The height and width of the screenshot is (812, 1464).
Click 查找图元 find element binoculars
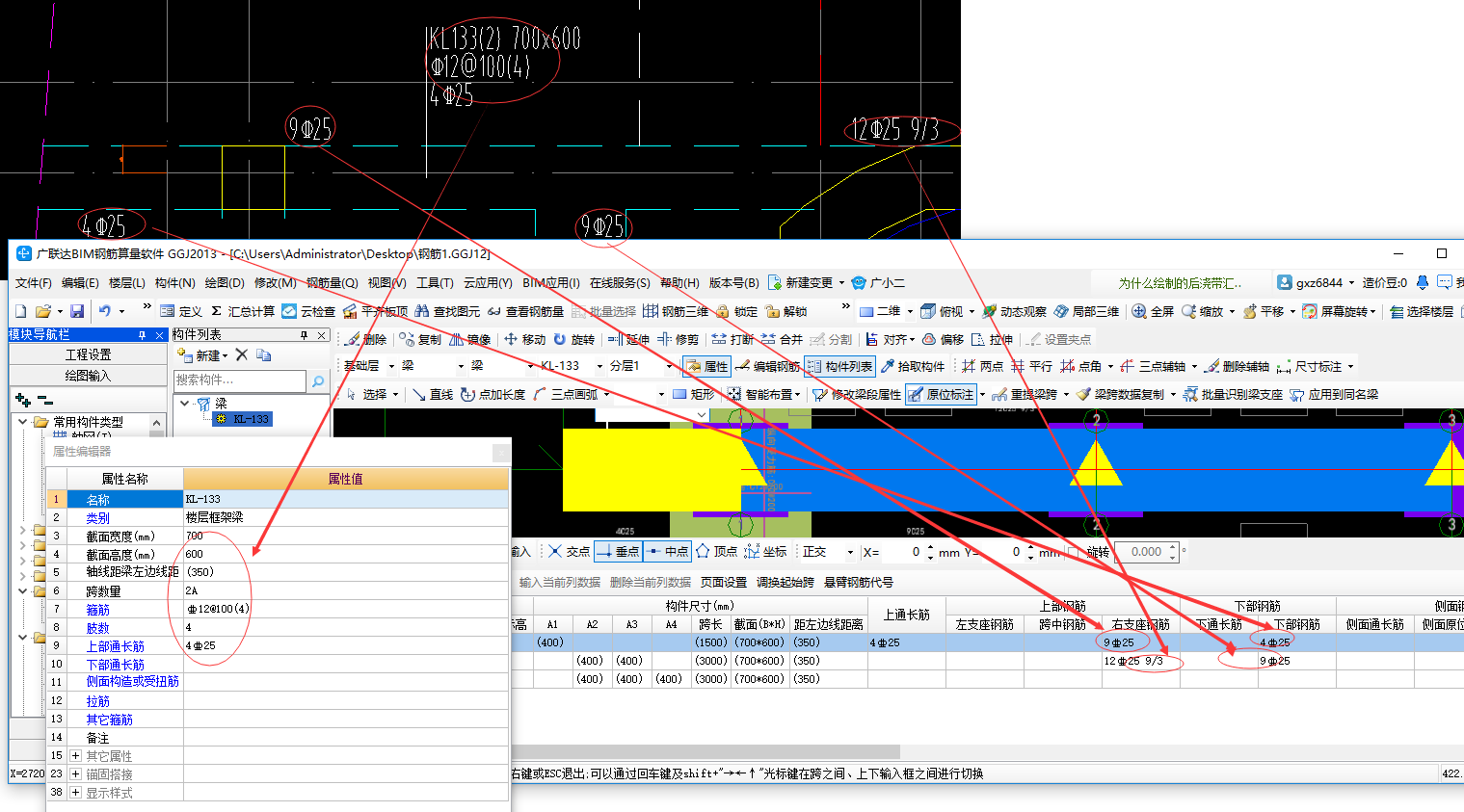(x=447, y=311)
